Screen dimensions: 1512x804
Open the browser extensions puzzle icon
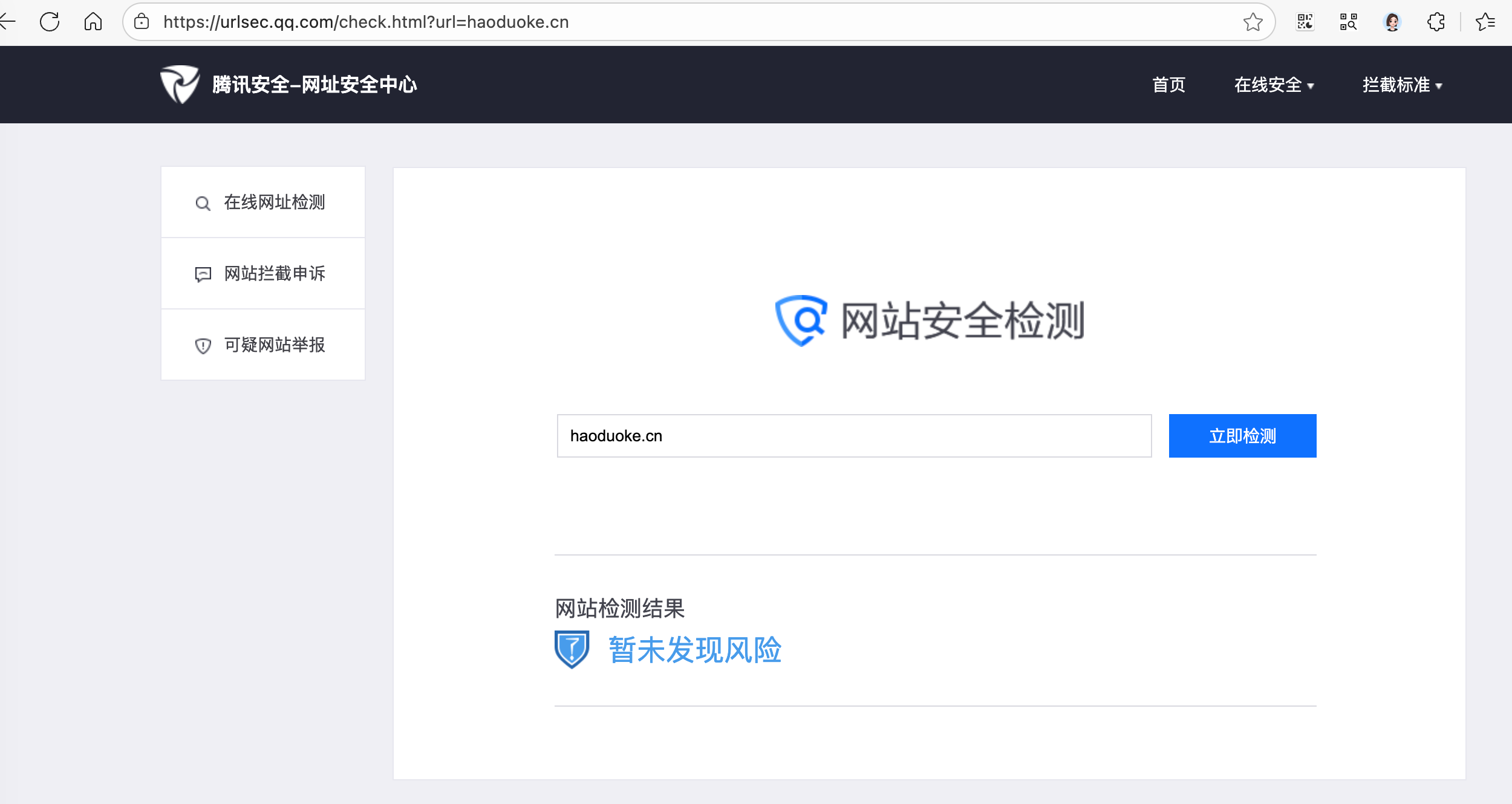tap(1436, 22)
